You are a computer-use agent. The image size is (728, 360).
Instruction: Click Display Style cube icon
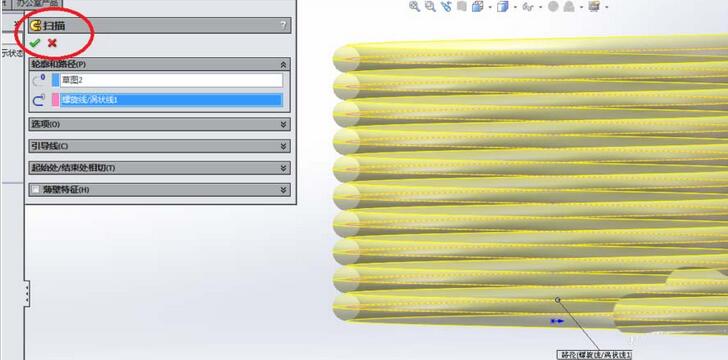click(x=502, y=6)
